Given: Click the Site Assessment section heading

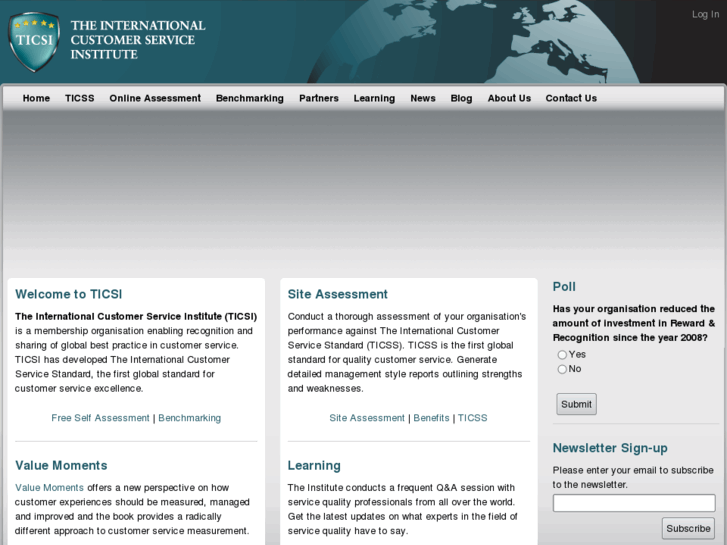Looking at the screenshot, I should pos(338,295).
